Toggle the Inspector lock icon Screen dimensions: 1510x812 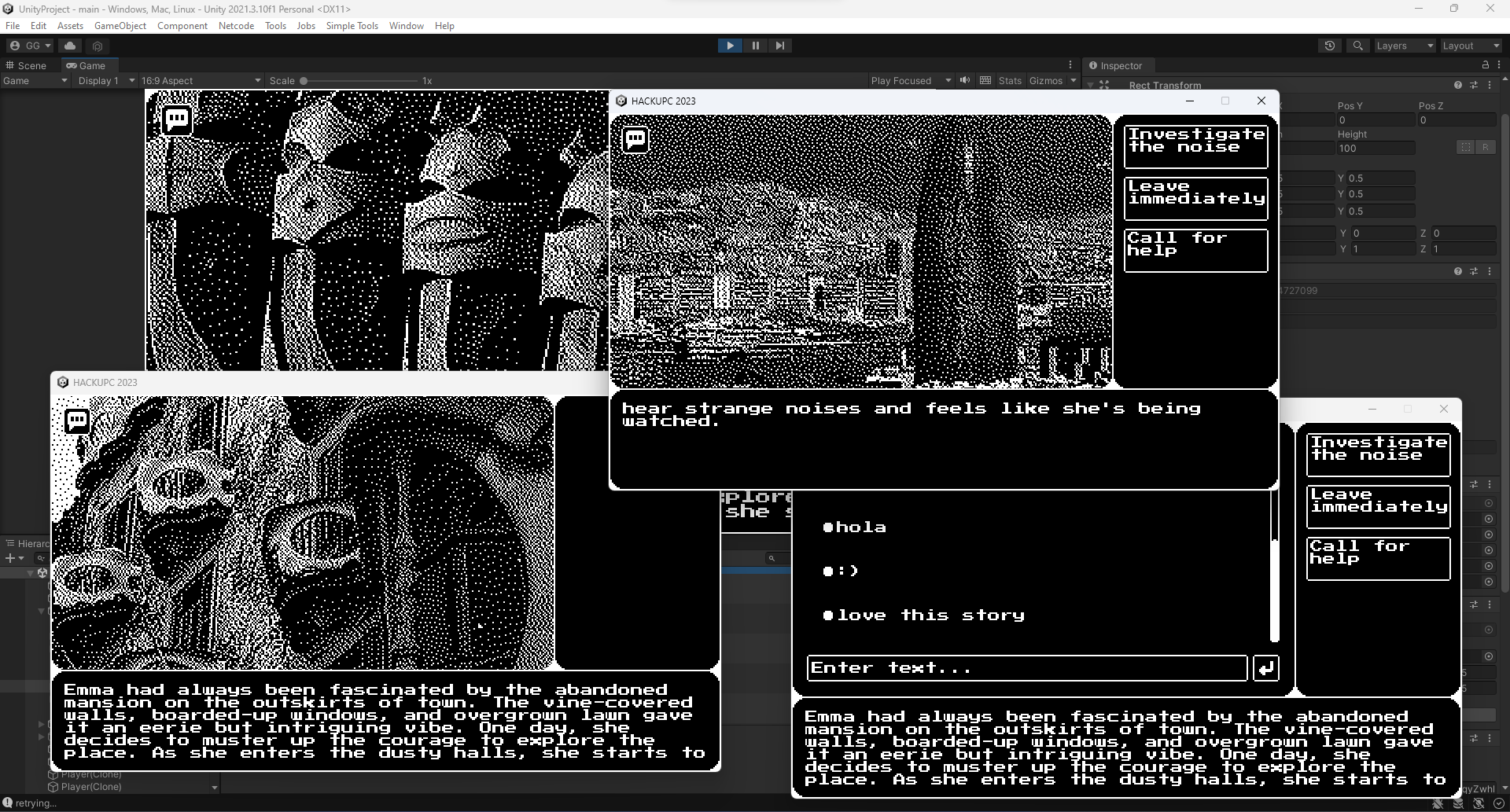point(1486,65)
